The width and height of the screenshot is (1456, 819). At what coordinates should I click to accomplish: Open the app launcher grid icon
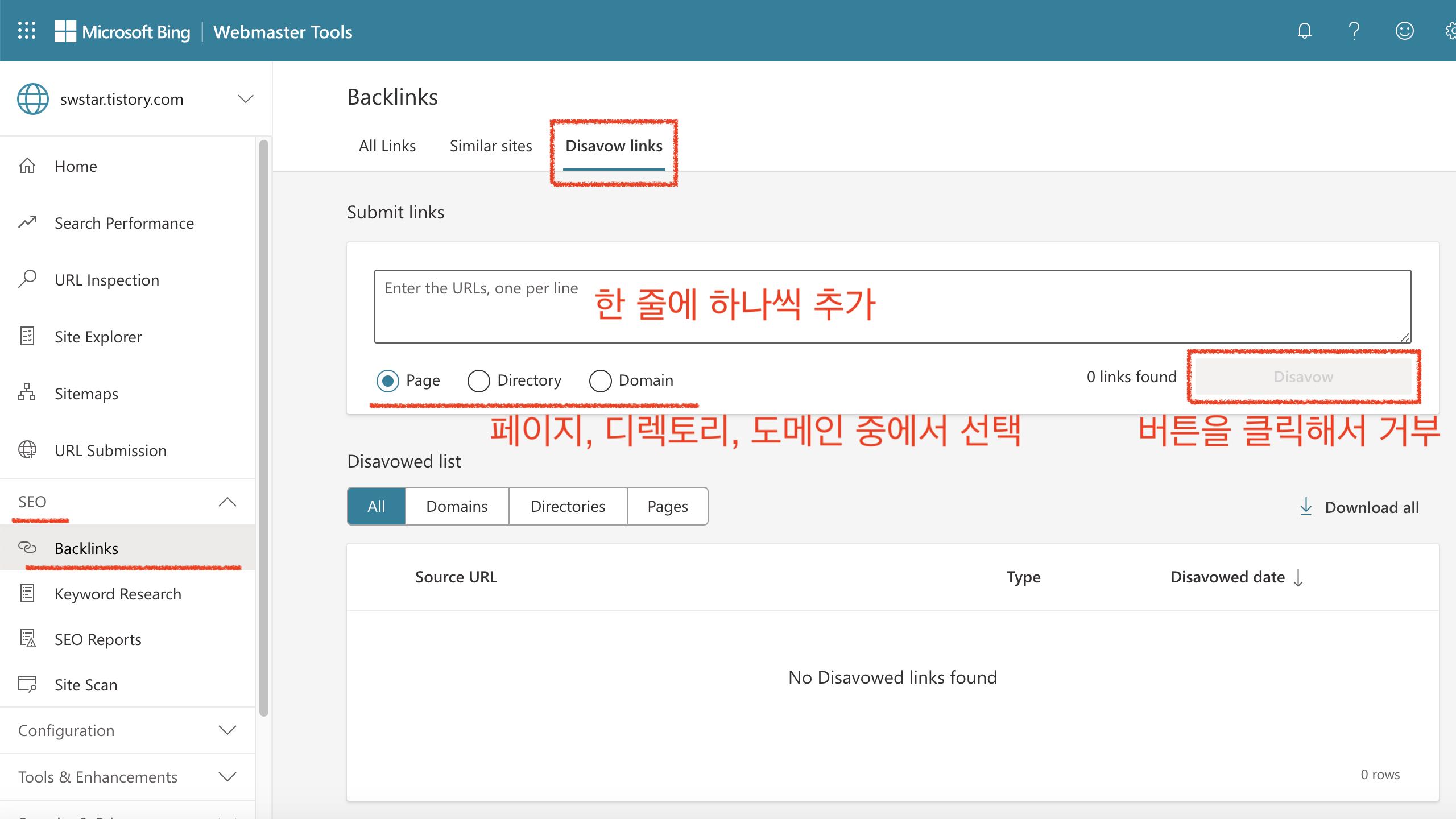(27, 31)
